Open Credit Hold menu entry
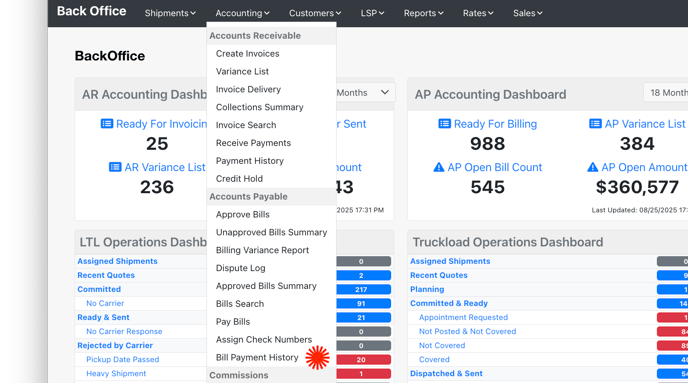Viewport: 688px width, 383px height. 239,179
